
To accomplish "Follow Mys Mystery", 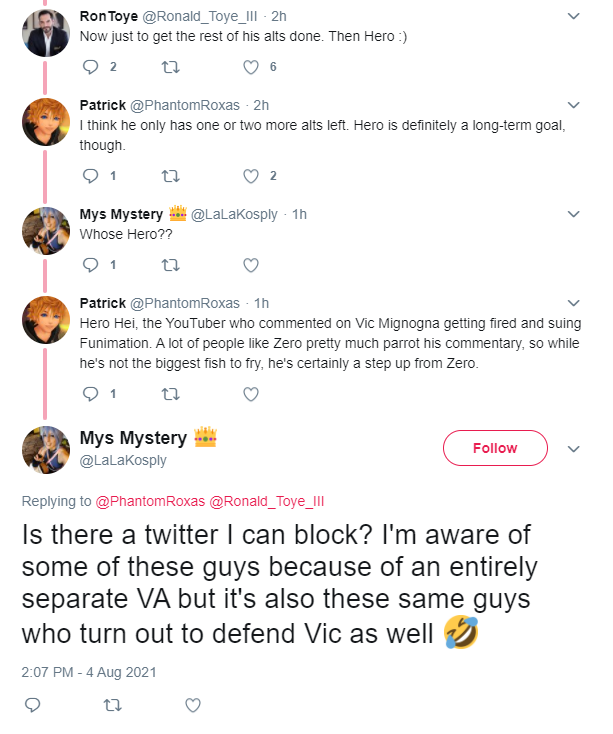I will (x=495, y=448).
